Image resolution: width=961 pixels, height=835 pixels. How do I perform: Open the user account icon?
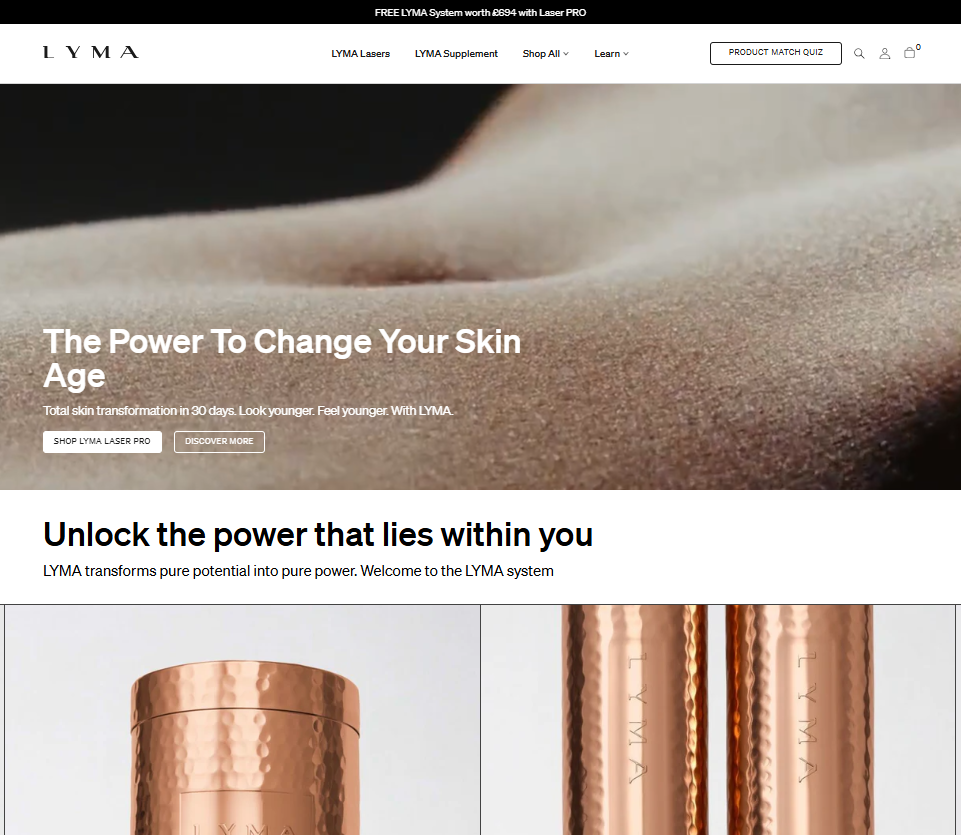coord(884,53)
